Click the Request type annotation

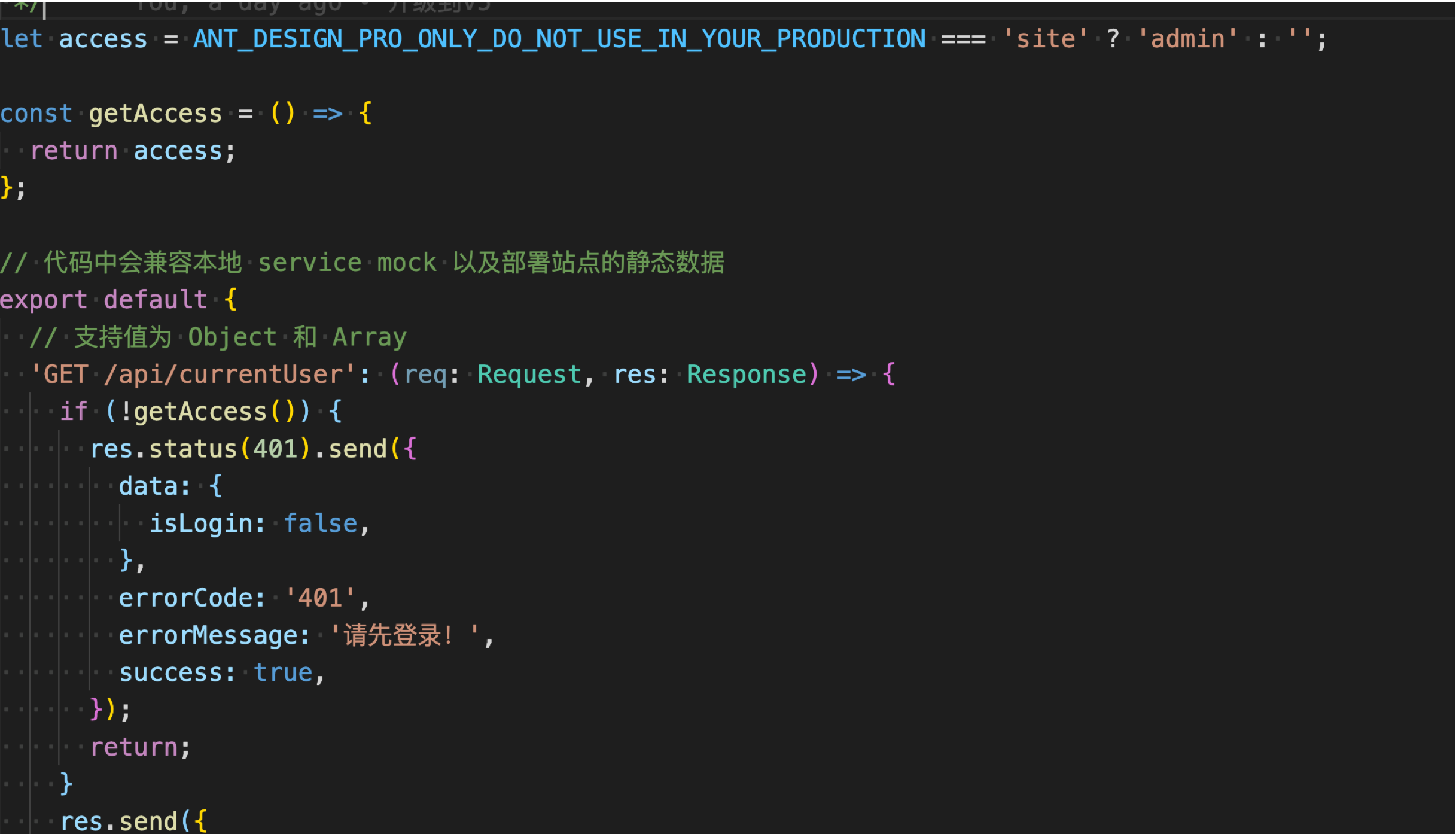[x=529, y=375]
